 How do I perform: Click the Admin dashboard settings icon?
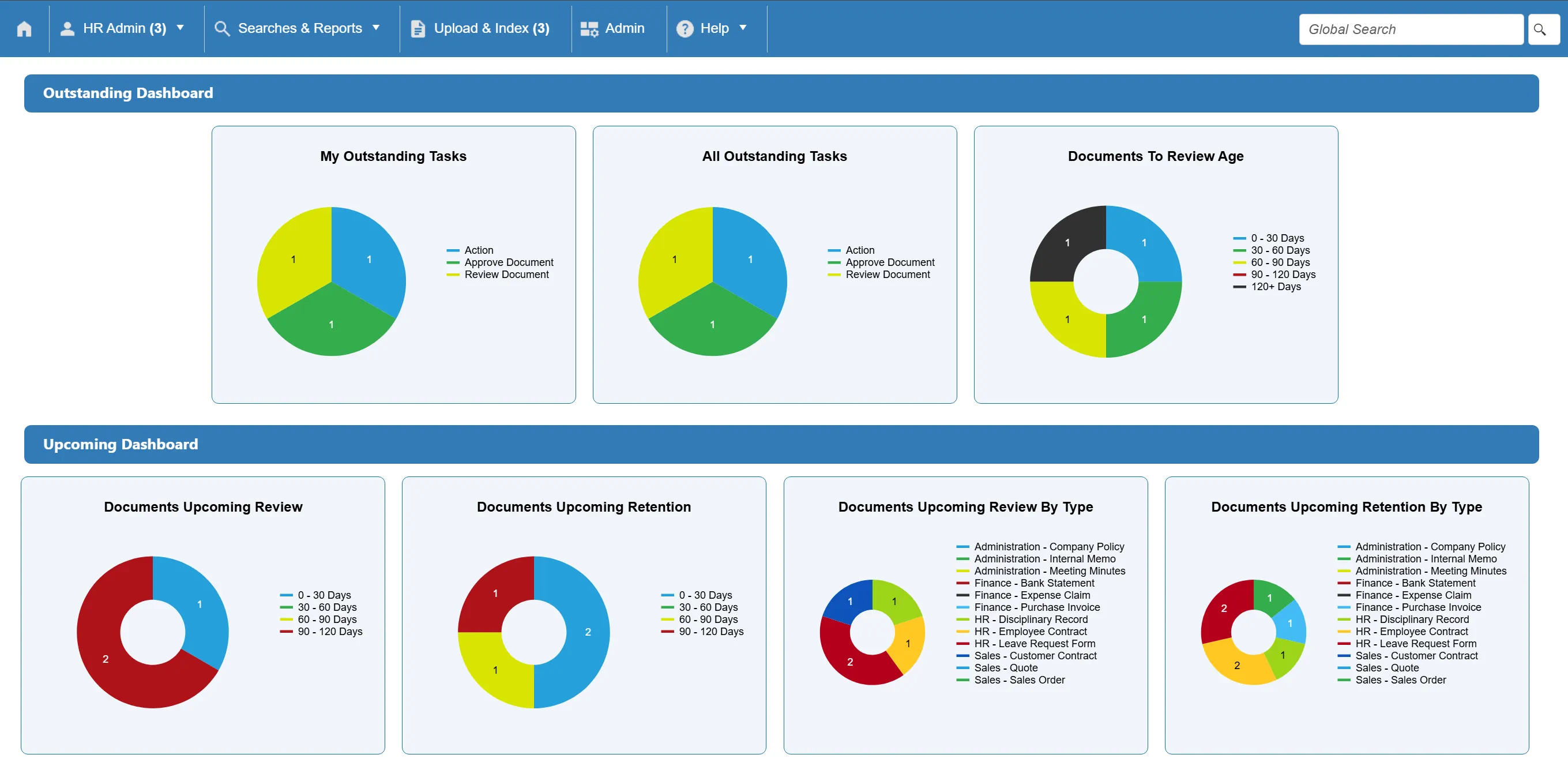[x=589, y=29]
